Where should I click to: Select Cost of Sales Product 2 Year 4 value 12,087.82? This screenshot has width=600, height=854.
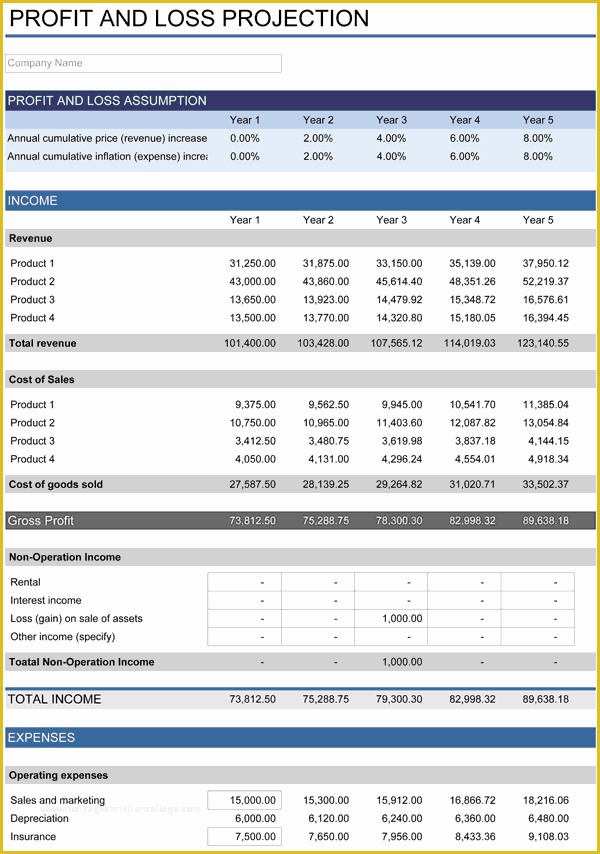tap(472, 423)
